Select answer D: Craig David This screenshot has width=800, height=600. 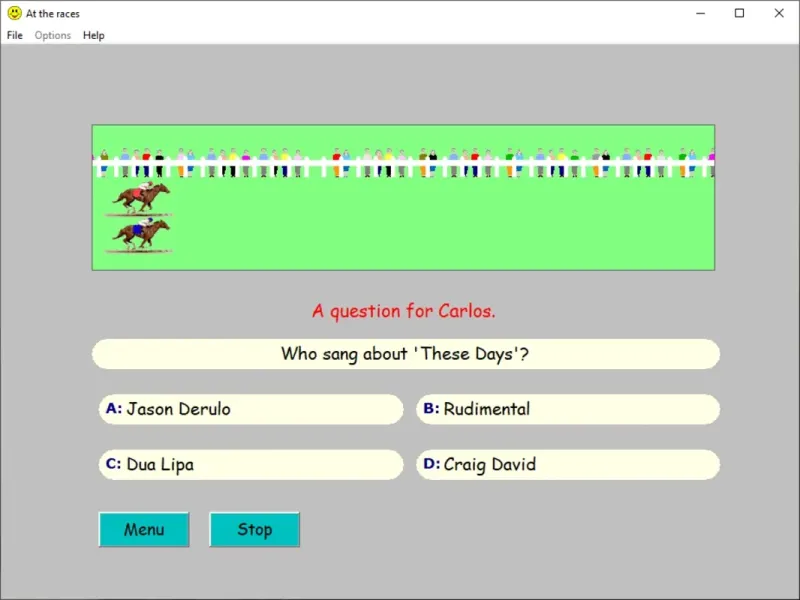pos(568,464)
